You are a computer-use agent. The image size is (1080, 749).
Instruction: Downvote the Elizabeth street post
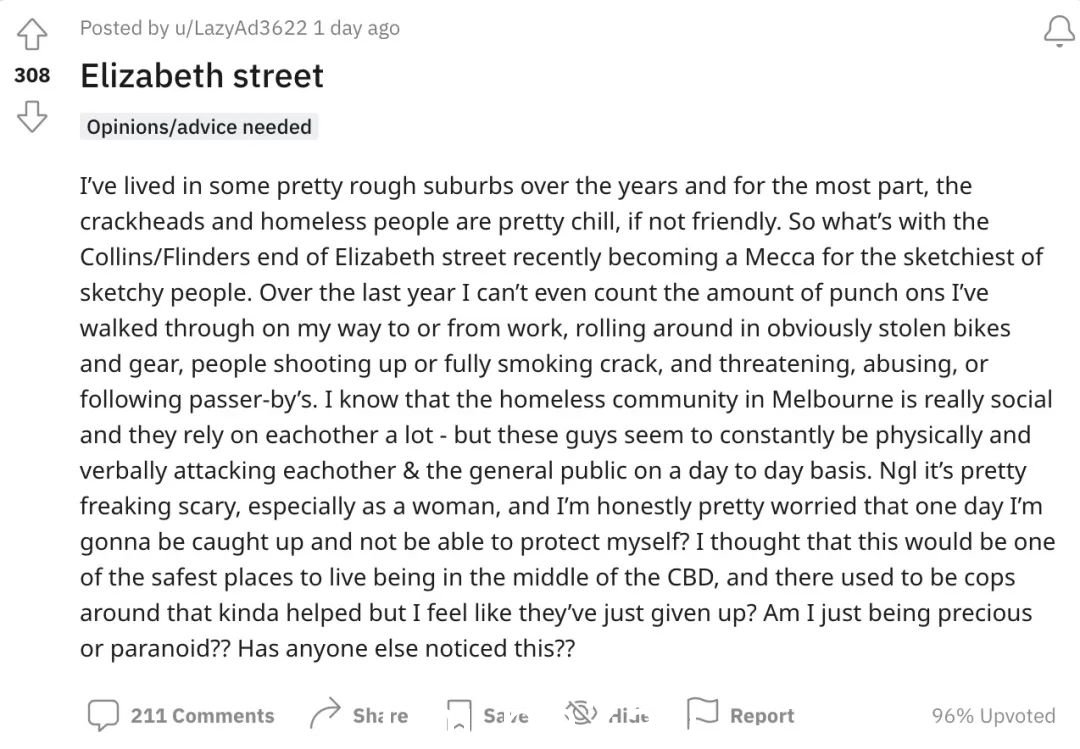click(x=32, y=116)
